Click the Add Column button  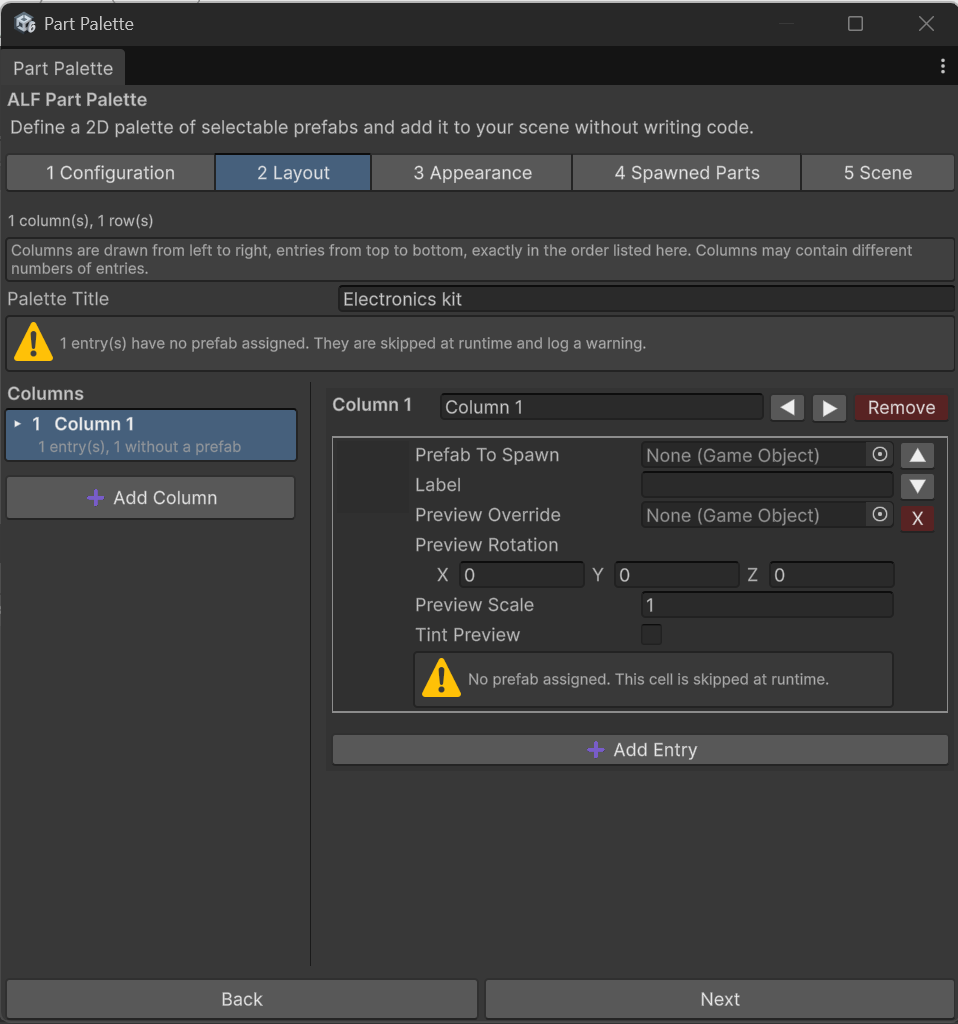[151, 498]
